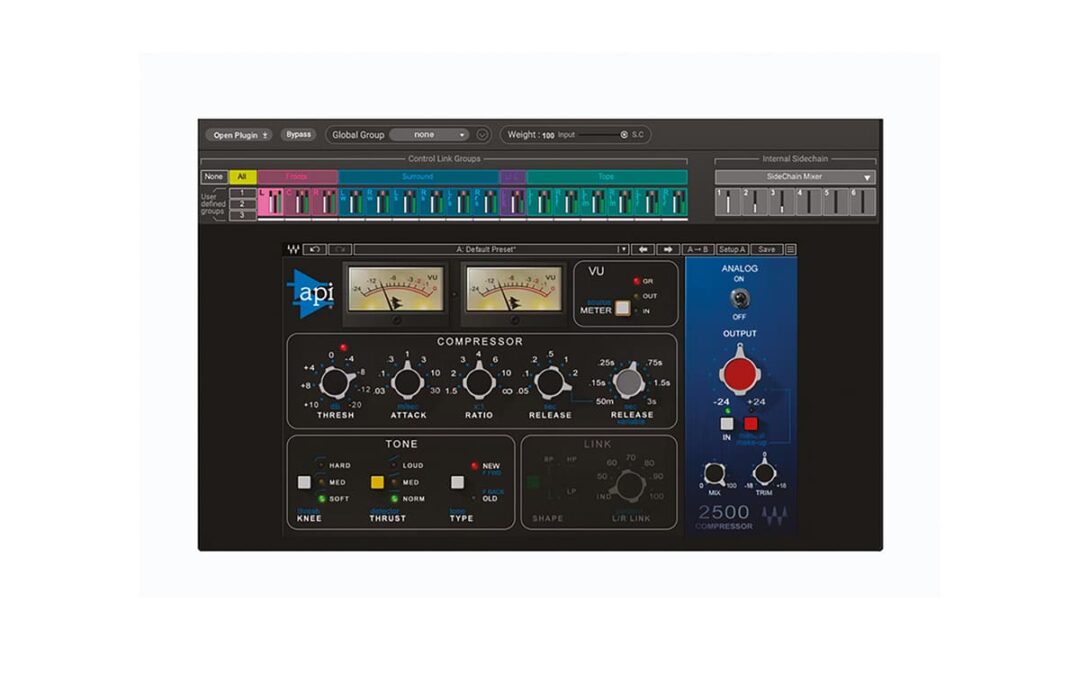1080x675 pixels.
Task: Toggle the TYPE selector button
Action: click(457, 482)
